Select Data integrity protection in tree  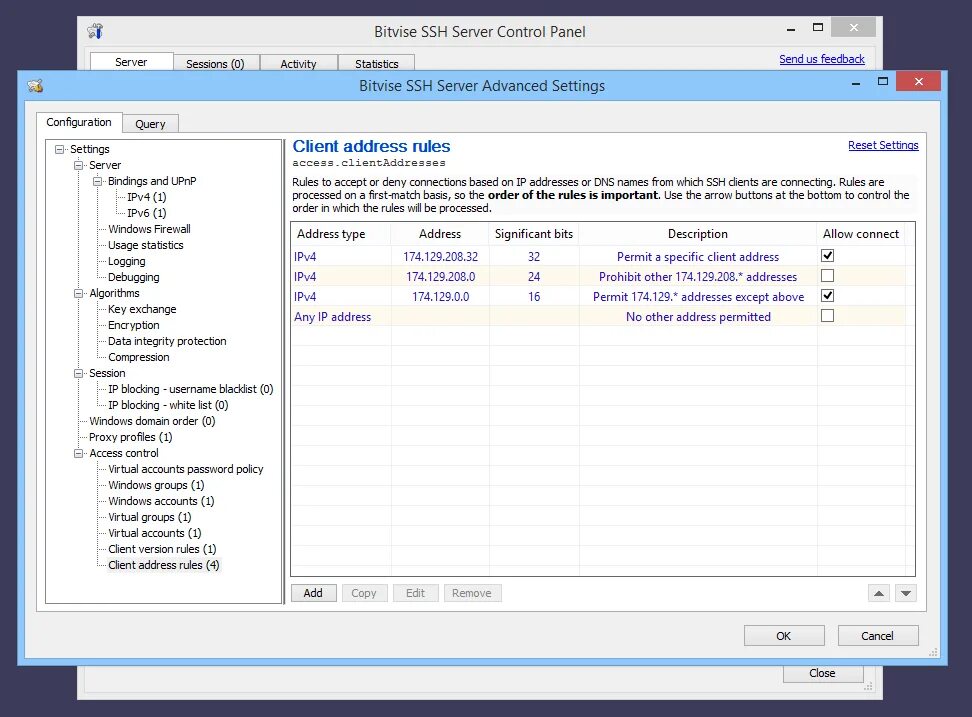pos(167,341)
